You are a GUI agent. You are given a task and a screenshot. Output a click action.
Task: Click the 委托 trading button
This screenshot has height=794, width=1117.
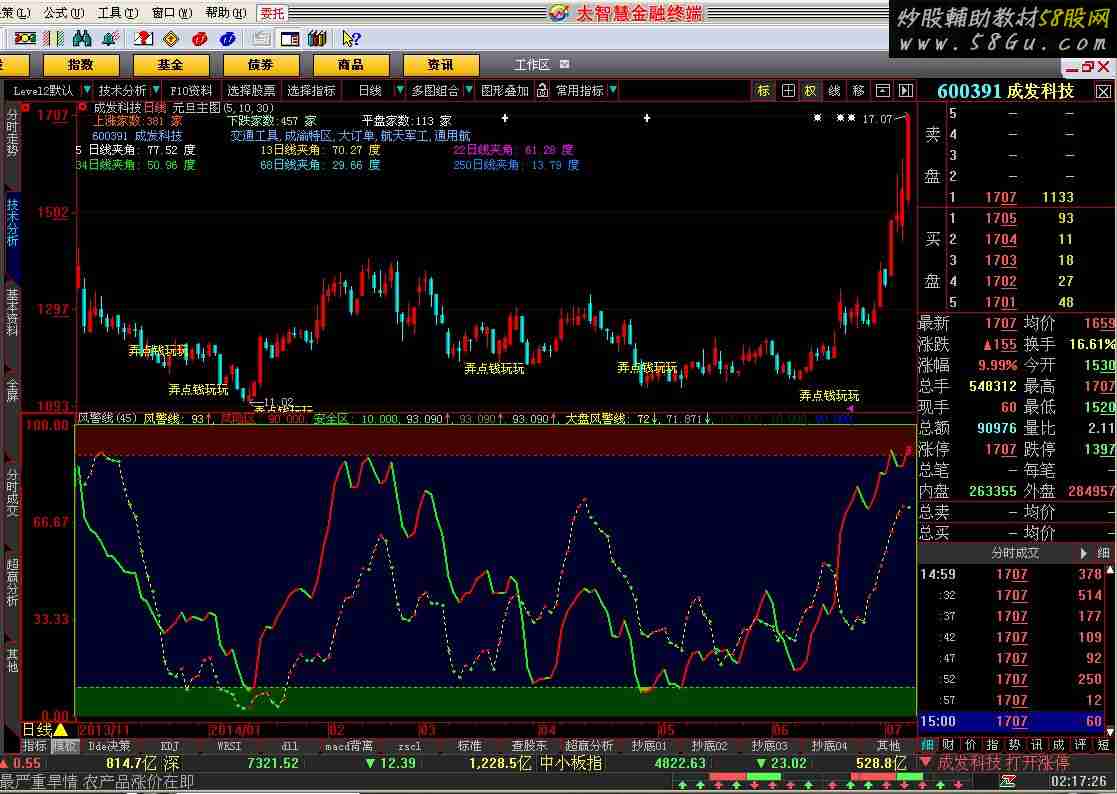(271, 13)
